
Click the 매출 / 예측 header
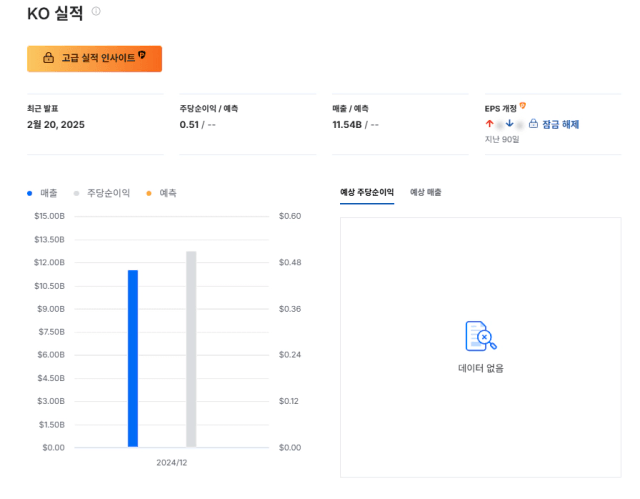(350, 109)
